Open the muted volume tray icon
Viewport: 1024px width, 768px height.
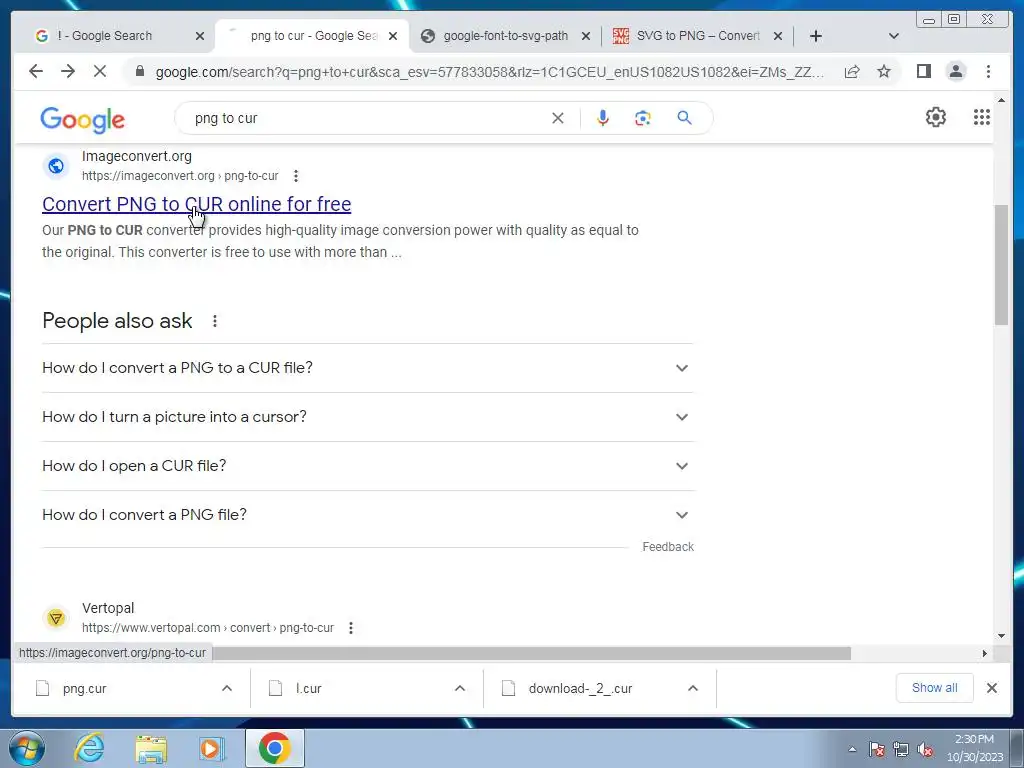925,749
